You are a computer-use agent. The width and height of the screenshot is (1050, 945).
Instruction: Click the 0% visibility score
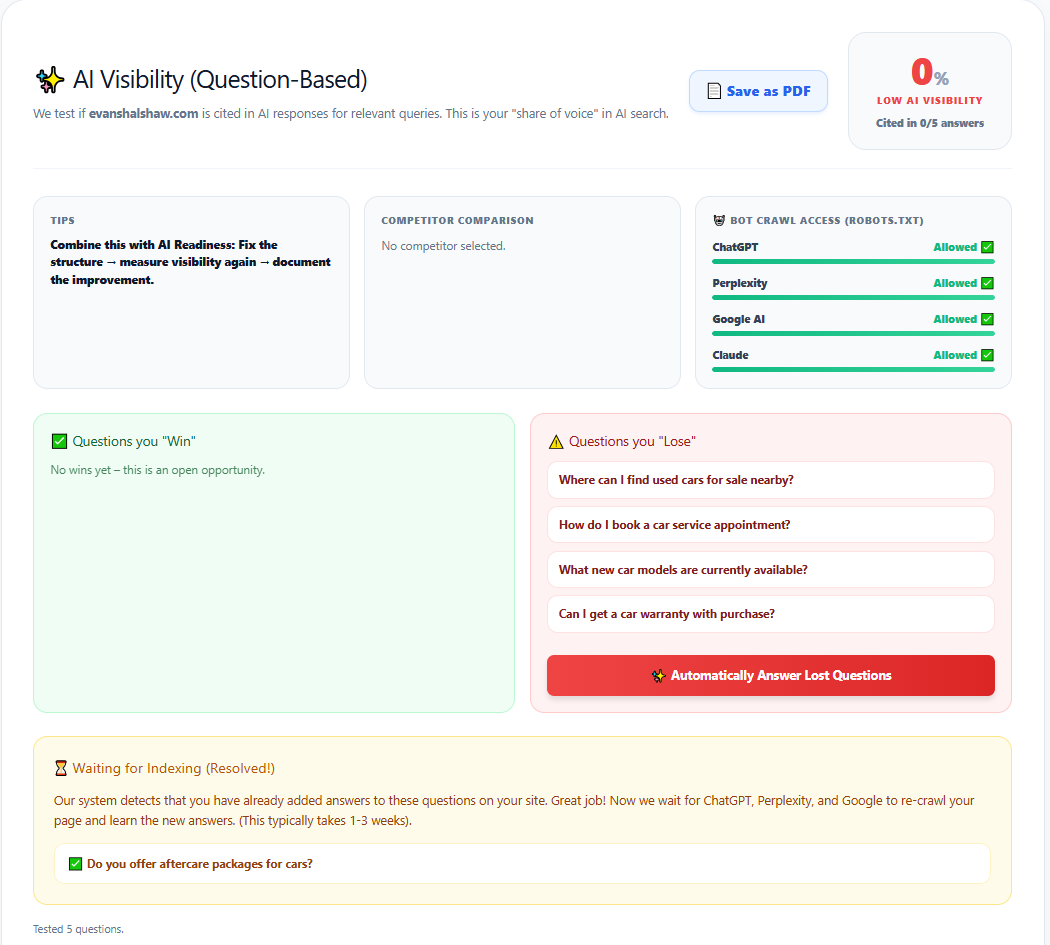coord(929,72)
